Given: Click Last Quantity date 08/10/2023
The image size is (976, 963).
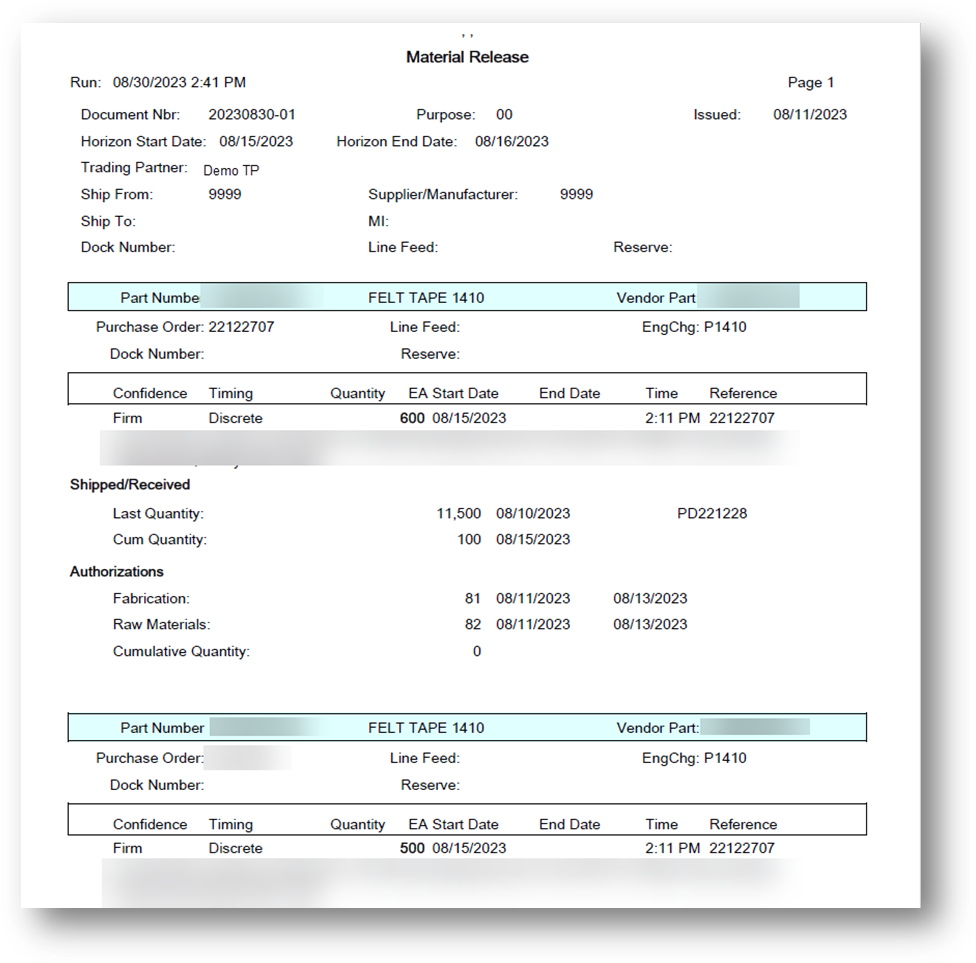Looking at the screenshot, I should [x=533, y=514].
